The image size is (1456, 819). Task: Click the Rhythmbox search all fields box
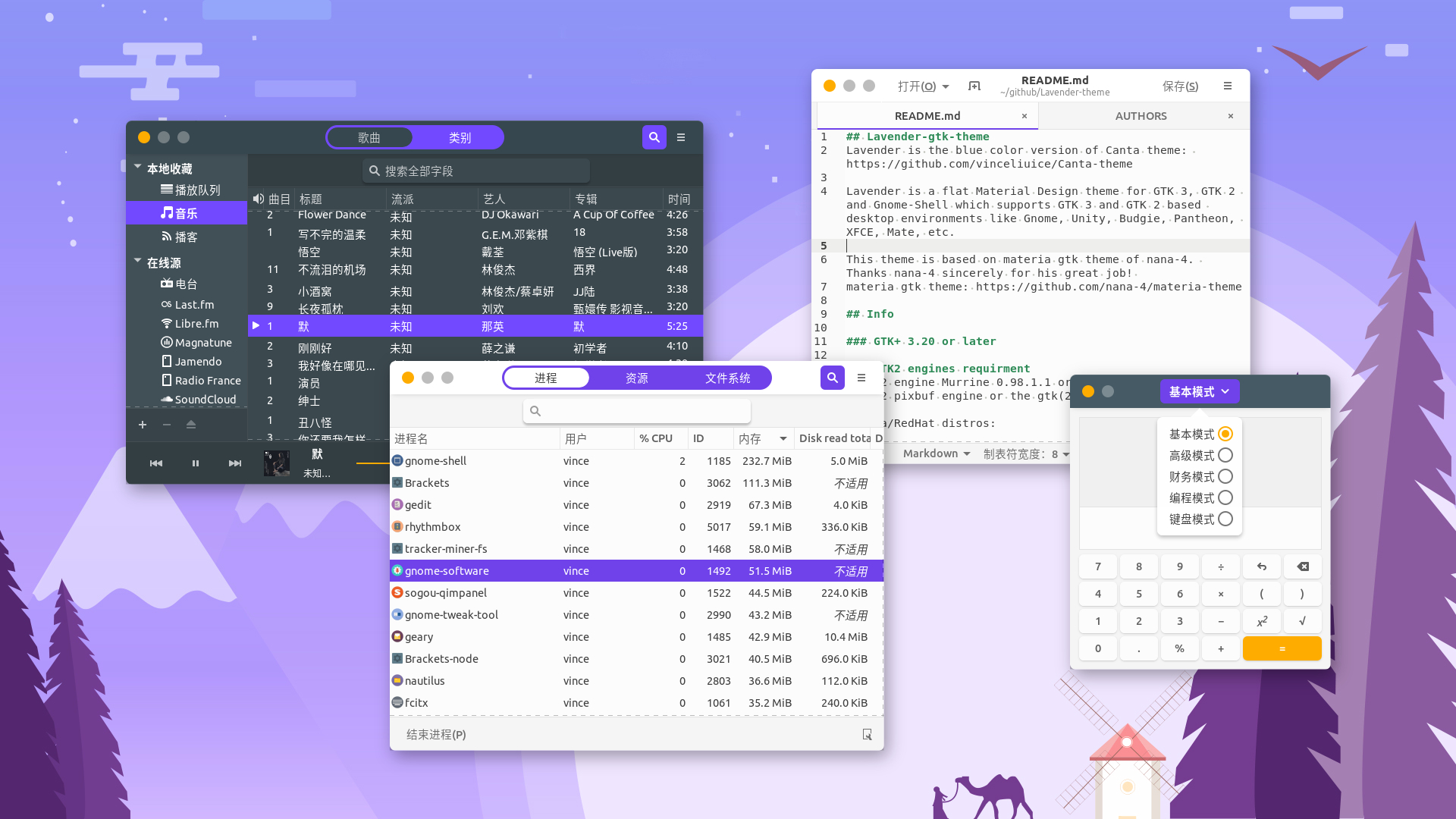coord(476,171)
